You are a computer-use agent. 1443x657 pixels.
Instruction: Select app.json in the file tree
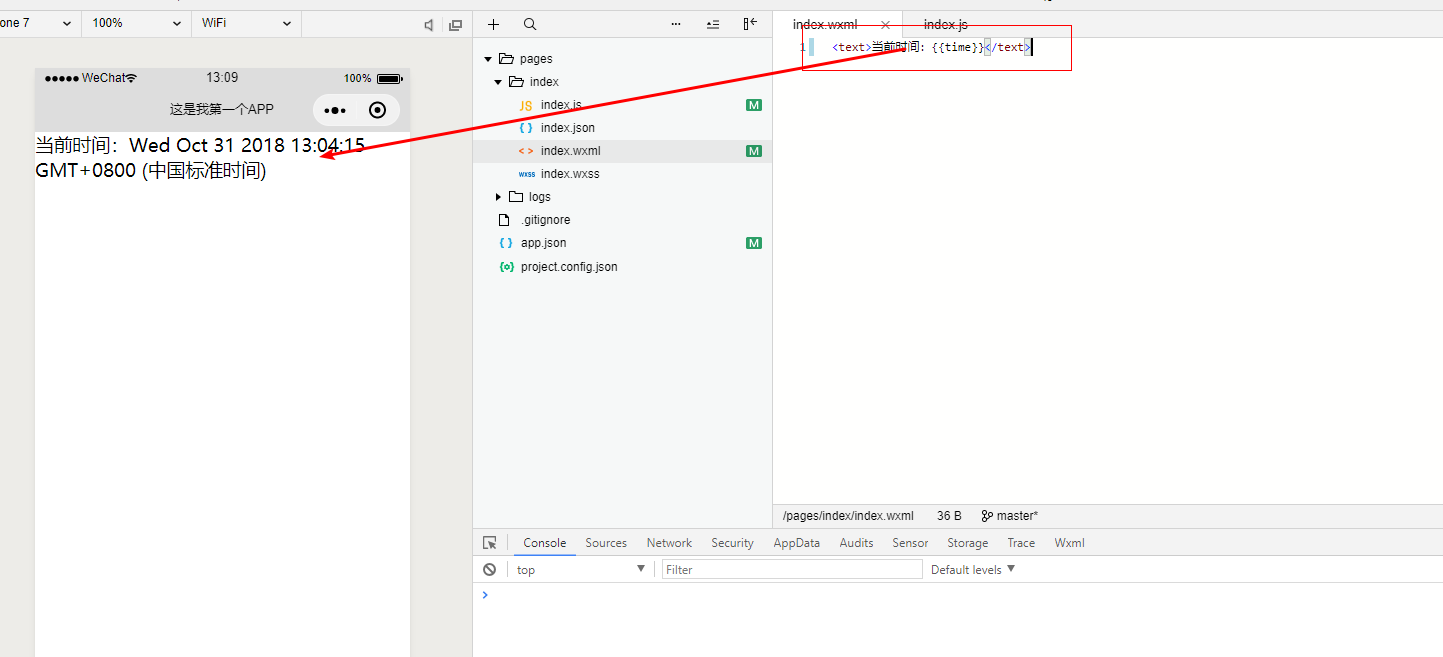coord(543,243)
